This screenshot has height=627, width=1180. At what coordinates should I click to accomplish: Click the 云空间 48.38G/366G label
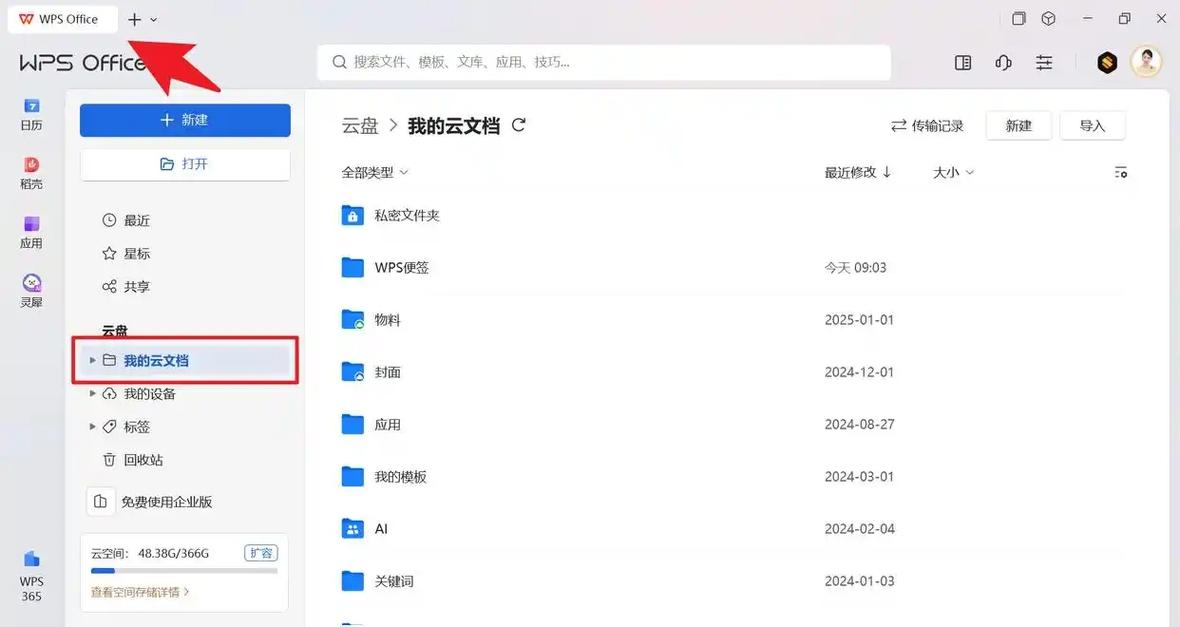[x=150, y=553]
